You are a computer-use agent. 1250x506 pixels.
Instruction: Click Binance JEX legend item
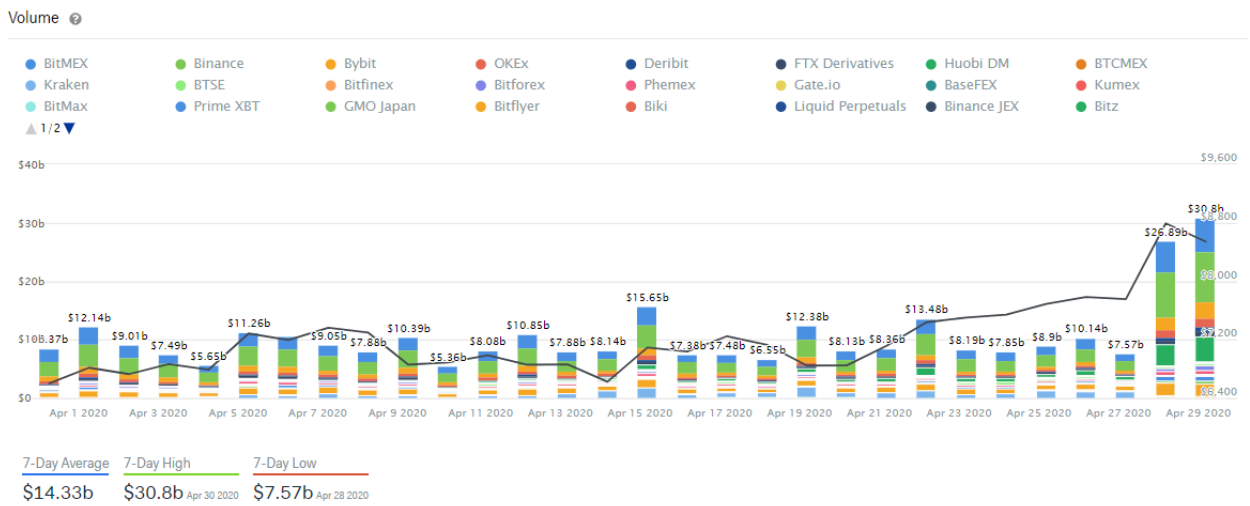(x=972, y=106)
